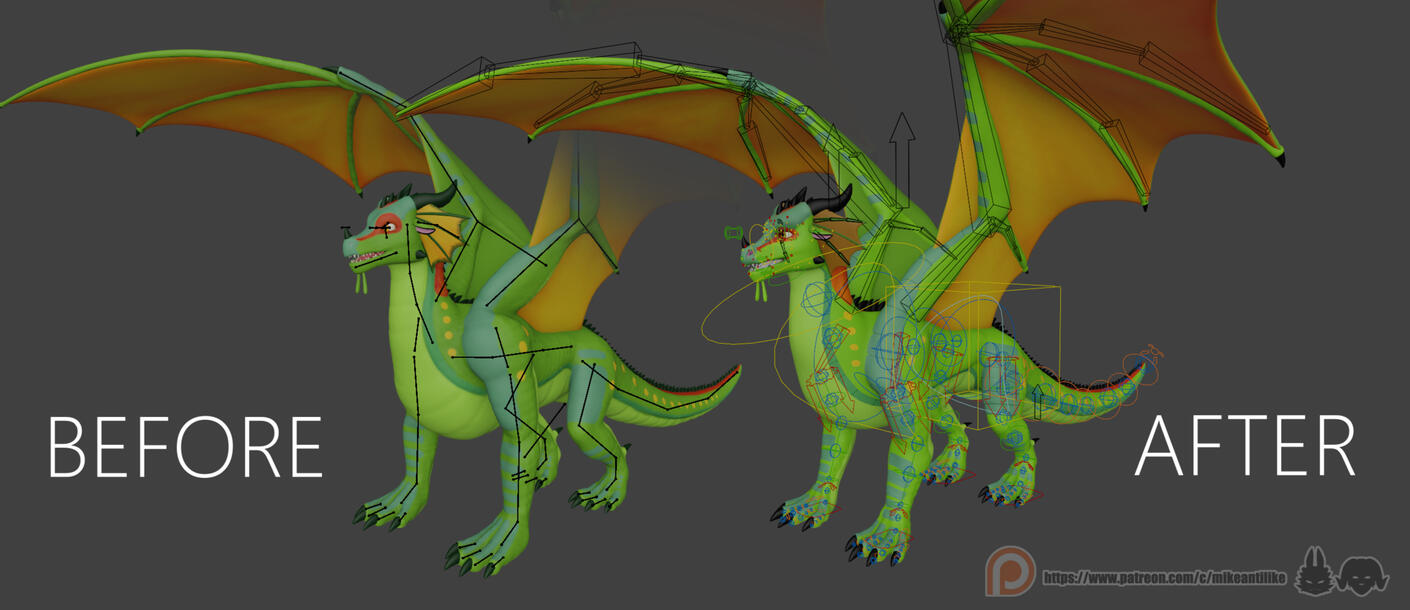Click the girl-with-pigtails head silhouette icon
Image resolution: width=1410 pixels, height=610 pixels.
tap(1364, 574)
